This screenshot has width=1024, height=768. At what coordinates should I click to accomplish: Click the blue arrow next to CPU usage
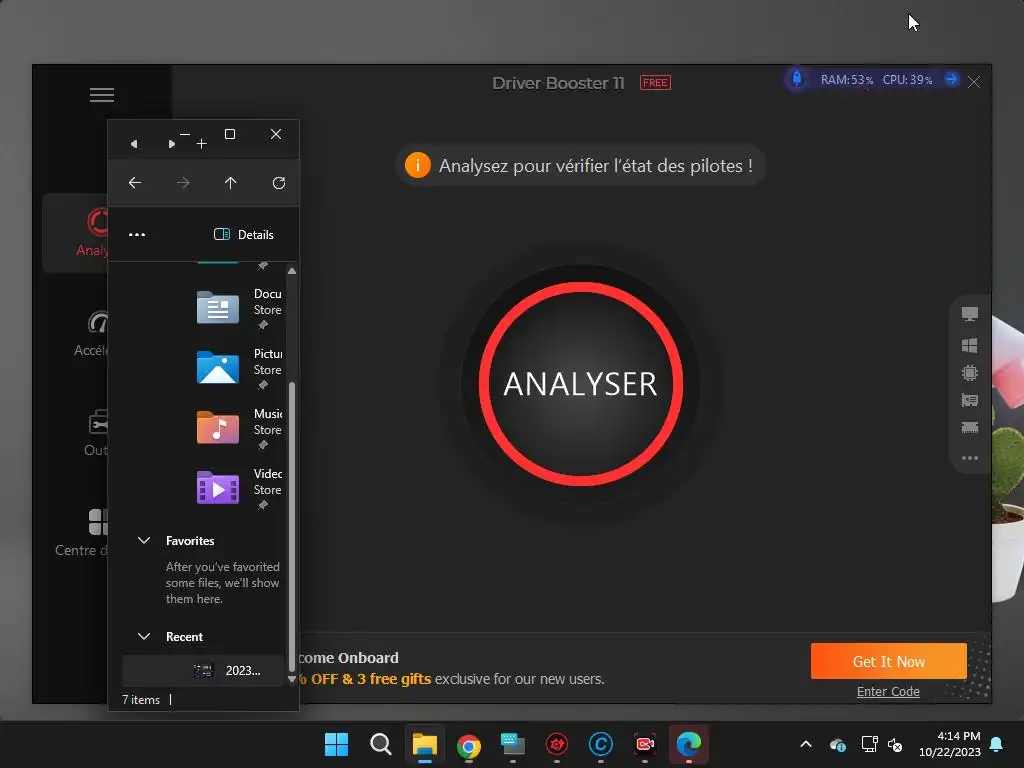point(952,79)
